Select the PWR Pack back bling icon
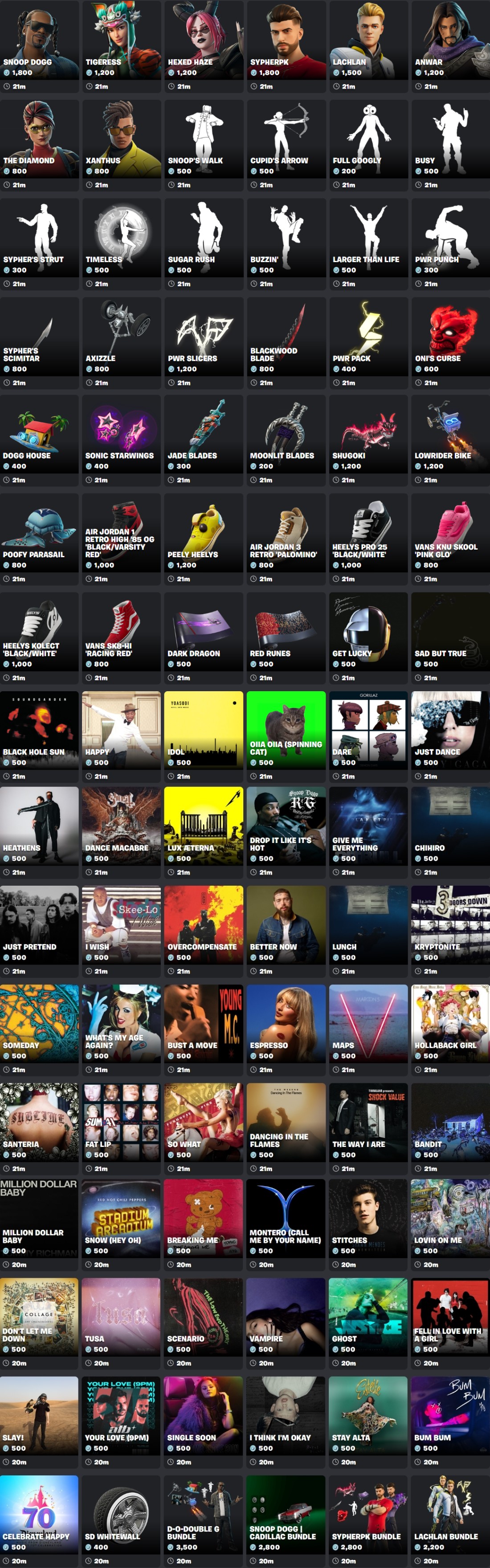The width and height of the screenshot is (490, 1568). [369, 336]
